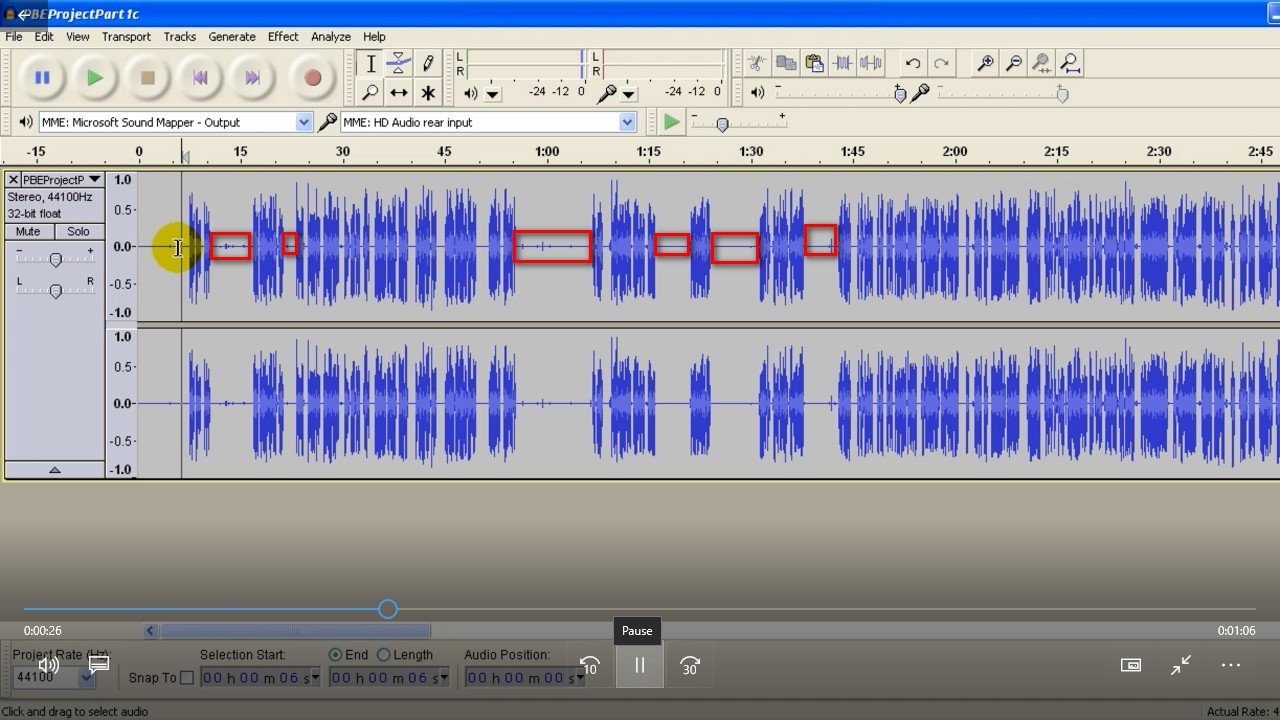Click the Copy icon in edit toolbar
The width and height of the screenshot is (1280, 720).
tap(786, 63)
